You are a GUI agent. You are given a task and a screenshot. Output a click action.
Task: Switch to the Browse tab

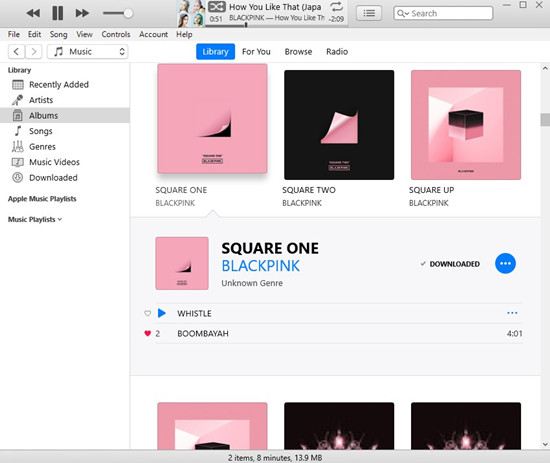pyautogui.click(x=298, y=52)
